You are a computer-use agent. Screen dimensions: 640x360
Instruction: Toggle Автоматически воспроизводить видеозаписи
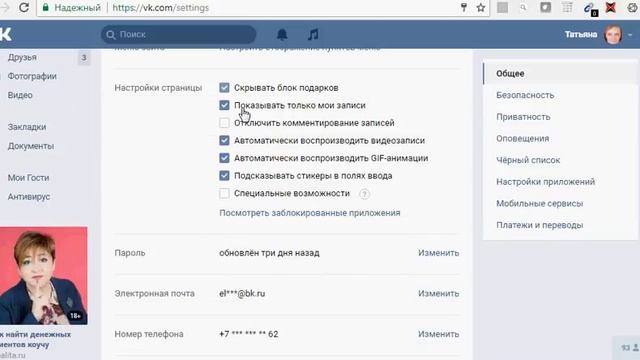click(x=224, y=140)
